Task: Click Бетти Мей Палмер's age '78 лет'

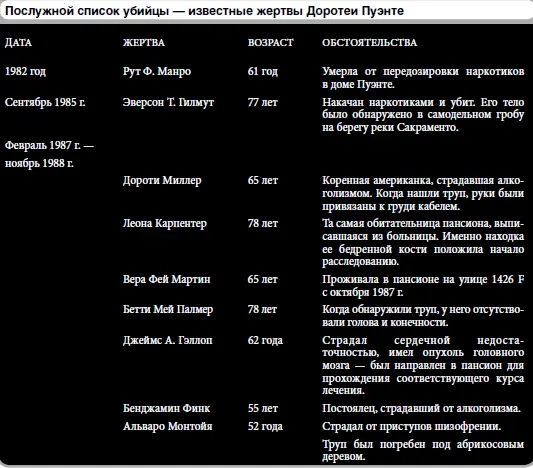Action: point(262,309)
